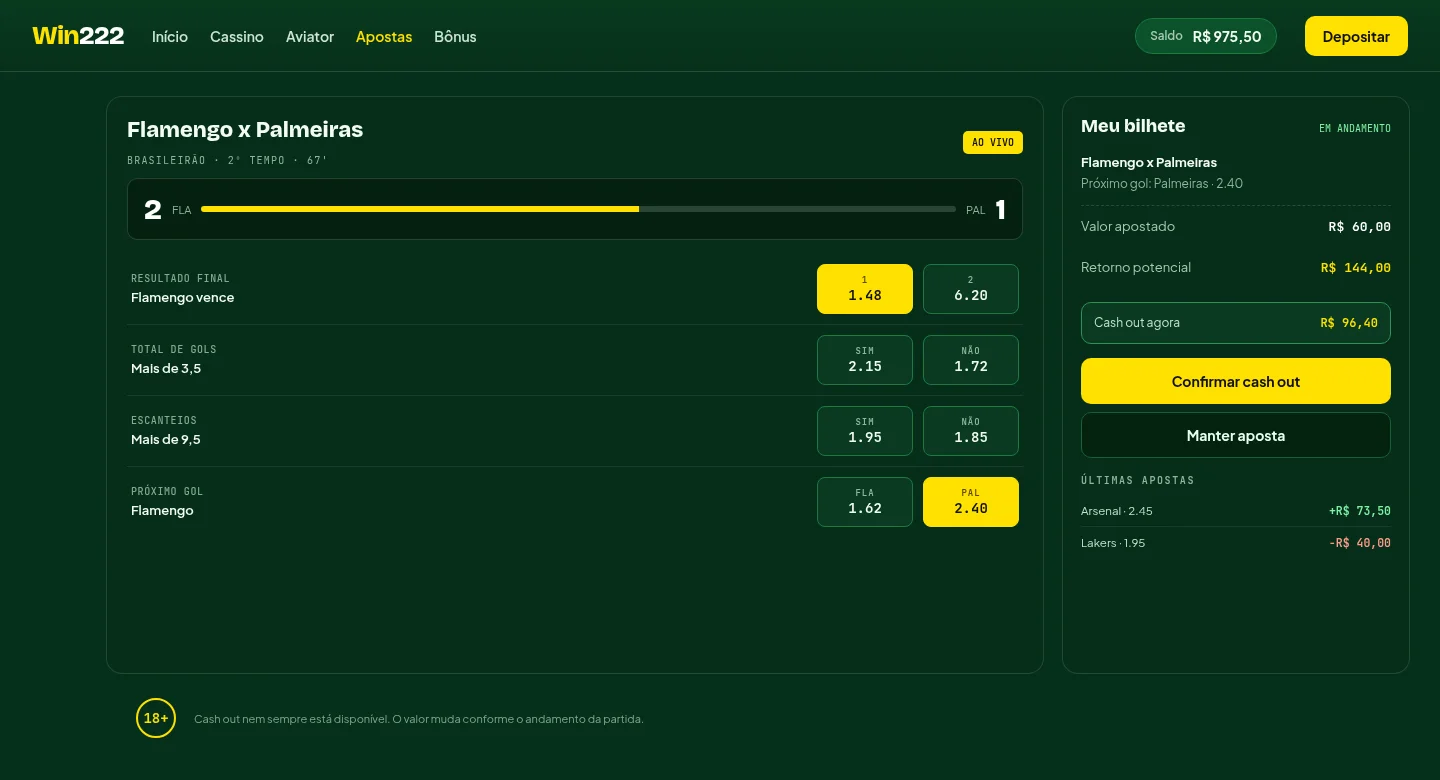
Task: Click the AO VIVO live badge
Action: [993, 142]
